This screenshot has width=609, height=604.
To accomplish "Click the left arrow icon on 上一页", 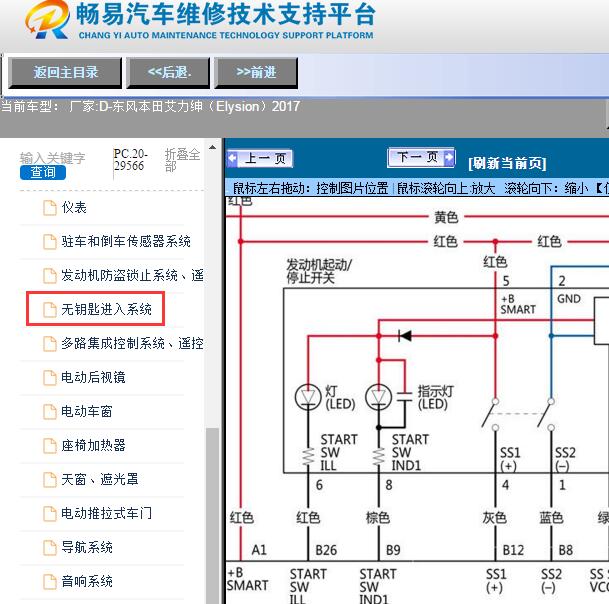I will (233, 158).
